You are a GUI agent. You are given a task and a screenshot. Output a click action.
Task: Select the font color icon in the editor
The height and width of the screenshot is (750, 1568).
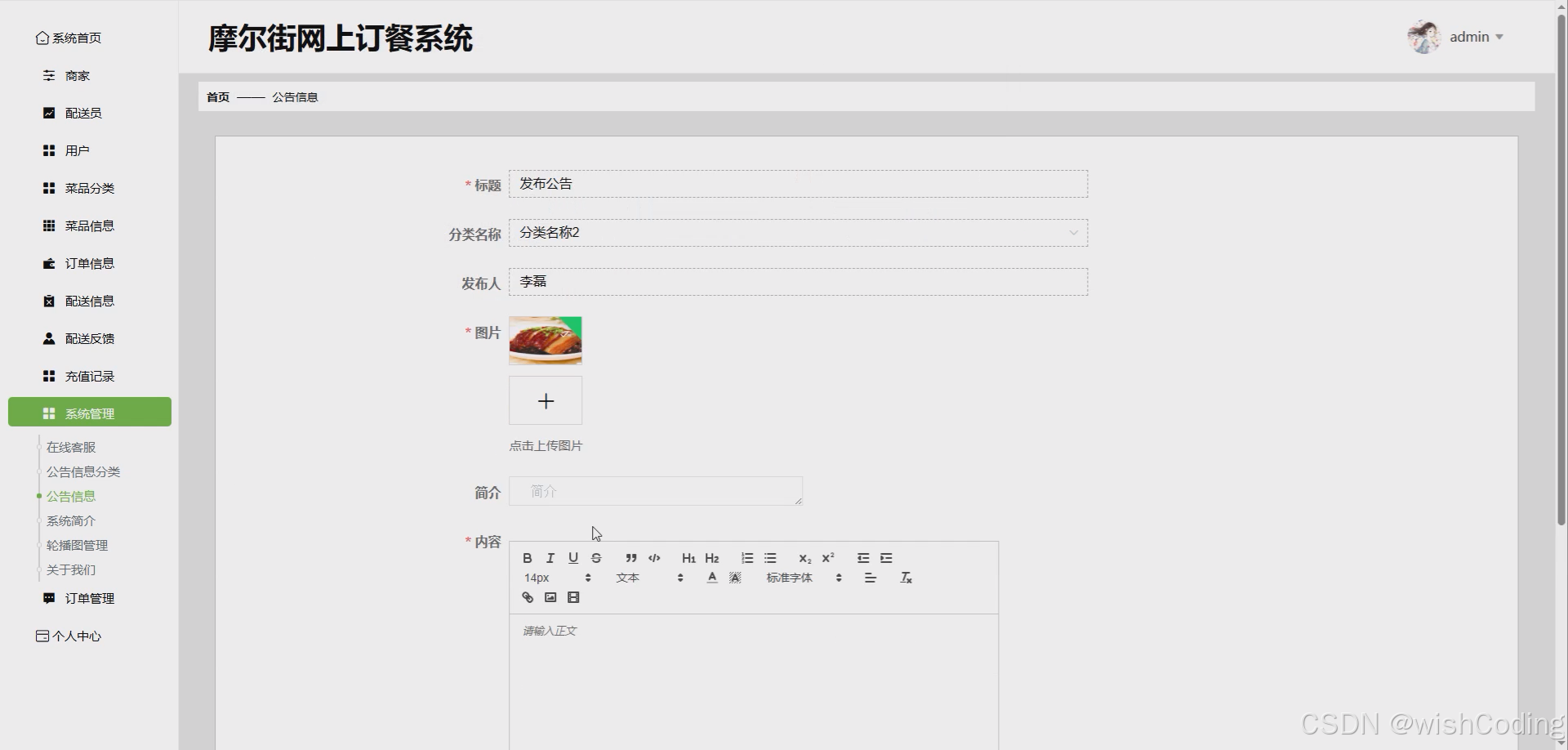(711, 577)
